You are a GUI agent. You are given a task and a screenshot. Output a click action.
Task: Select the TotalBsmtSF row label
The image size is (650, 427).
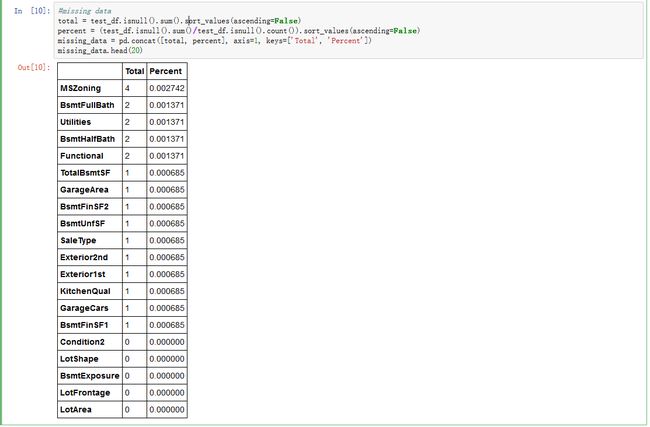[x=85, y=173]
